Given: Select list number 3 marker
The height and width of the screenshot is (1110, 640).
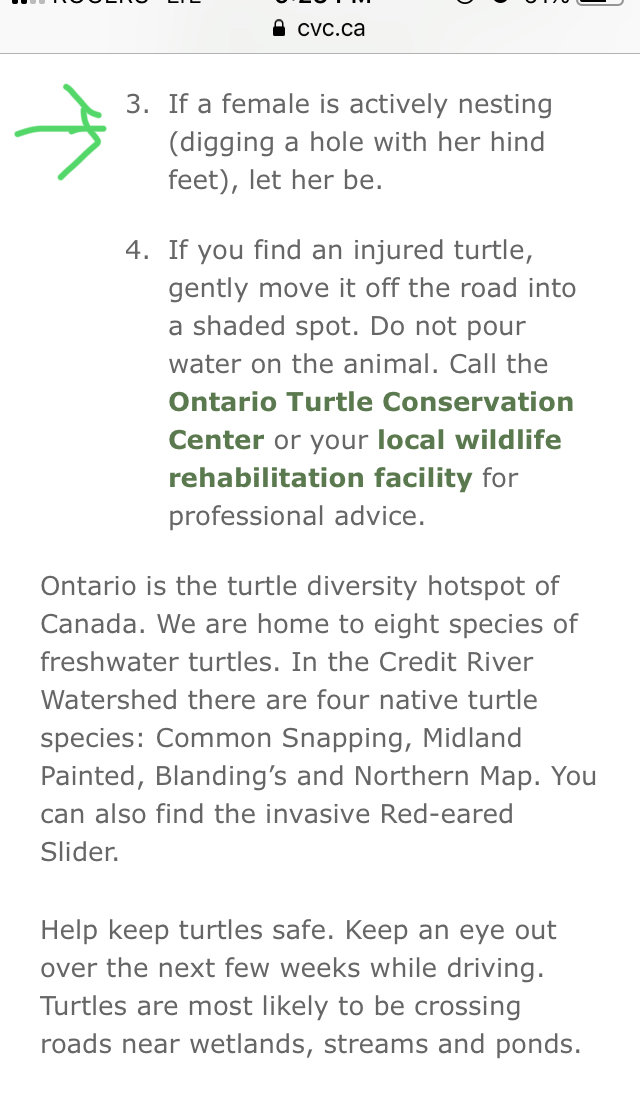Looking at the screenshot, I should click(137, 104).
